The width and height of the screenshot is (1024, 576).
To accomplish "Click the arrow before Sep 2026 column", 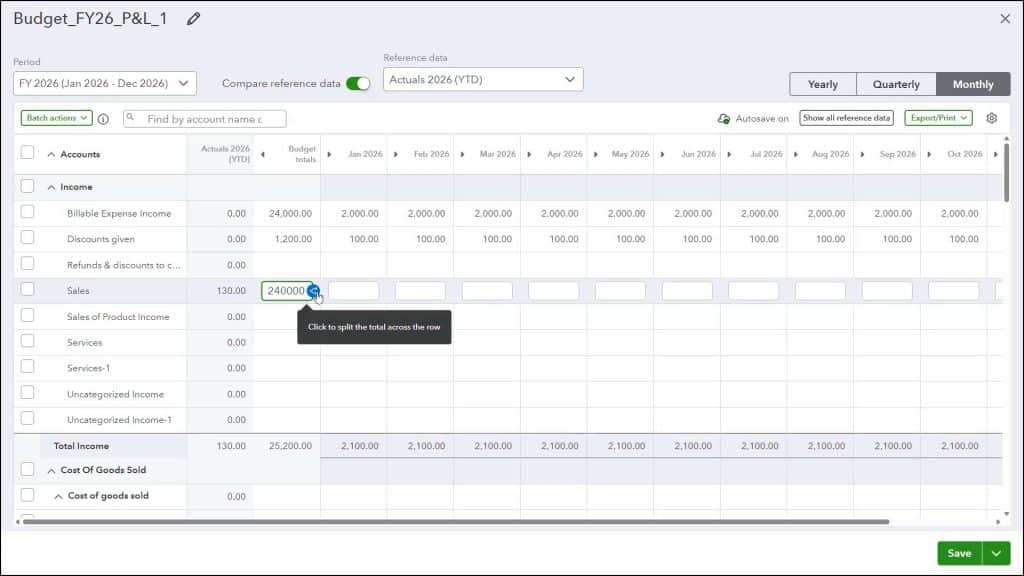I will (x=862, y=155).
